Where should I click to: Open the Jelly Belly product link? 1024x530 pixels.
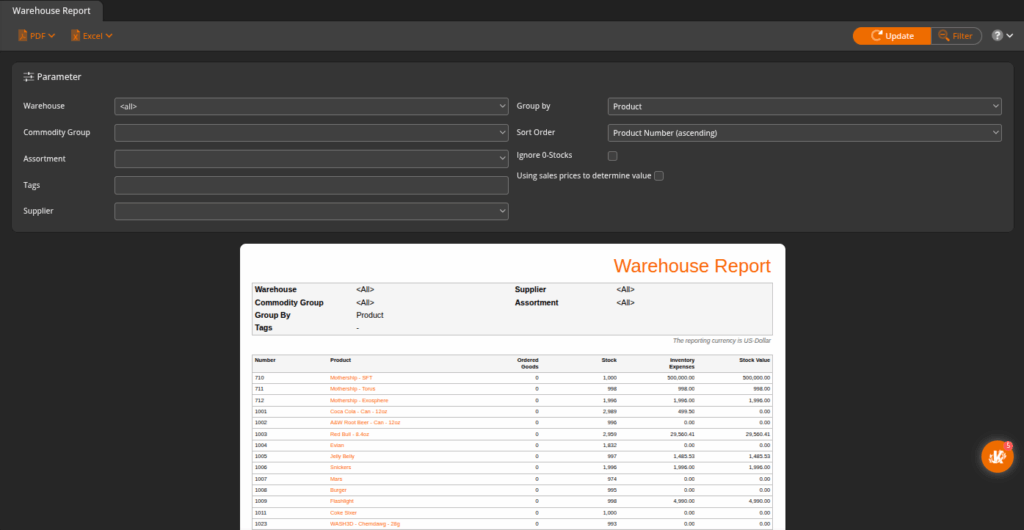point(342,456)
